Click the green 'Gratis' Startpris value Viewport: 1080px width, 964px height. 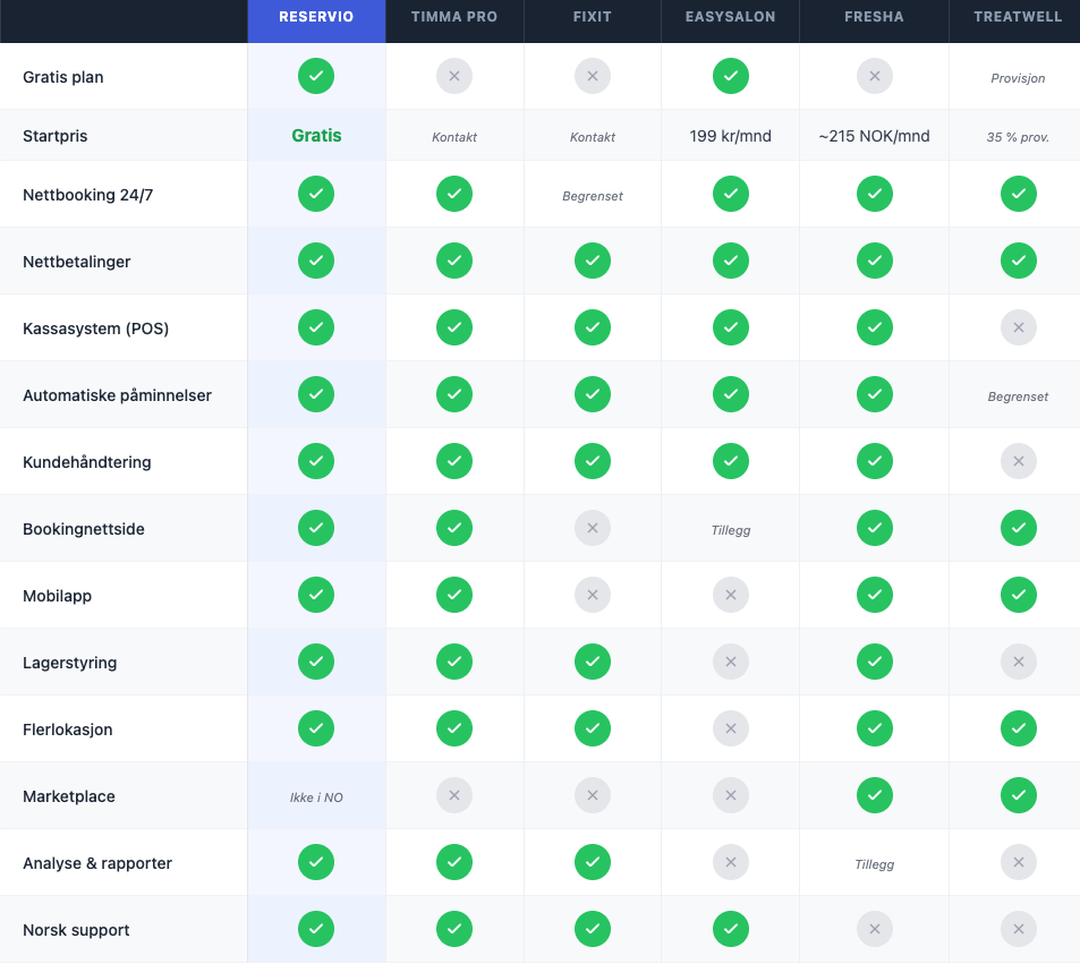pyautogui.click(x=316, y=135)
